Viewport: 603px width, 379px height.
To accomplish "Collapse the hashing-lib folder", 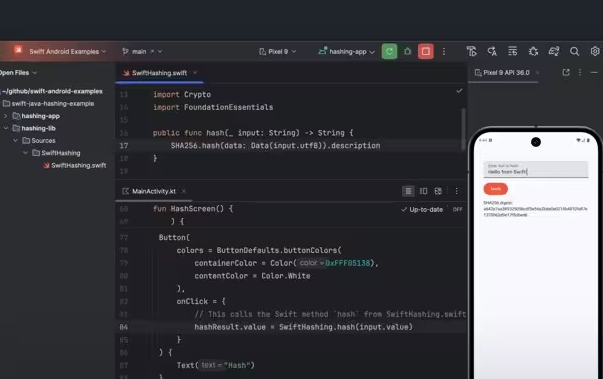I will [x=5, y=128].
